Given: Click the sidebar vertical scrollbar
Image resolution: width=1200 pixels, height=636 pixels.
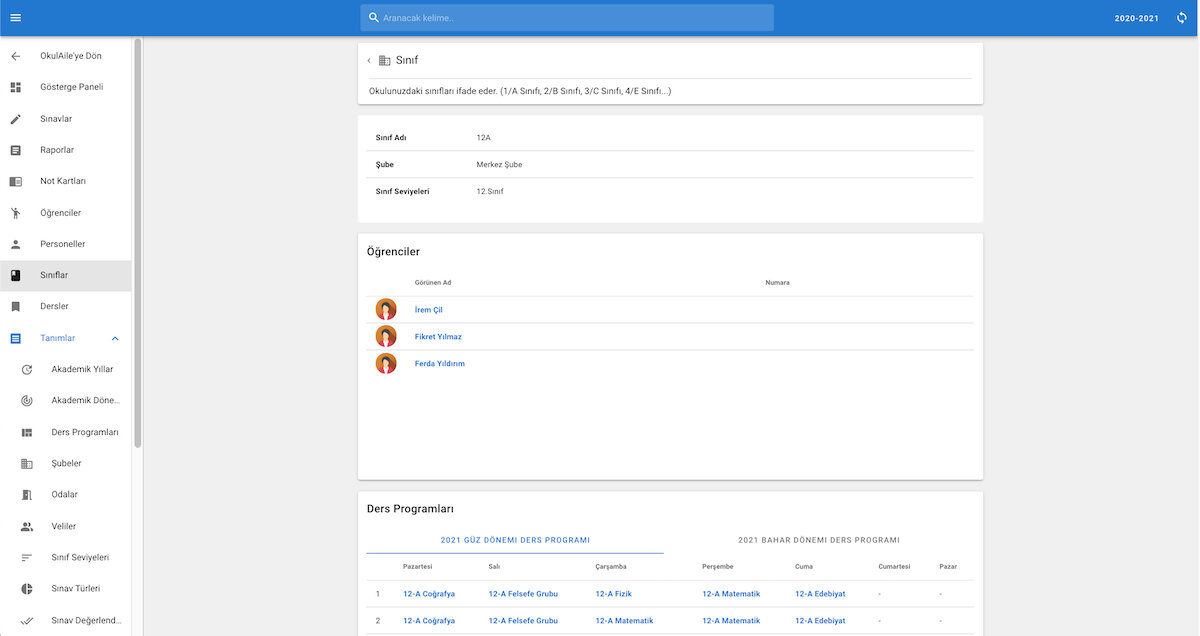Looking at the screenshot, I should [x=138, y=243].
